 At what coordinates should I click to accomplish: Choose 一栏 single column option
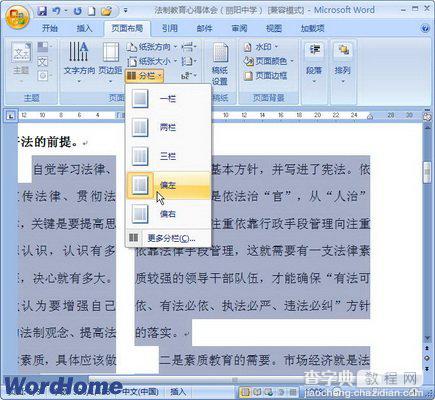(x=168, y=99)
